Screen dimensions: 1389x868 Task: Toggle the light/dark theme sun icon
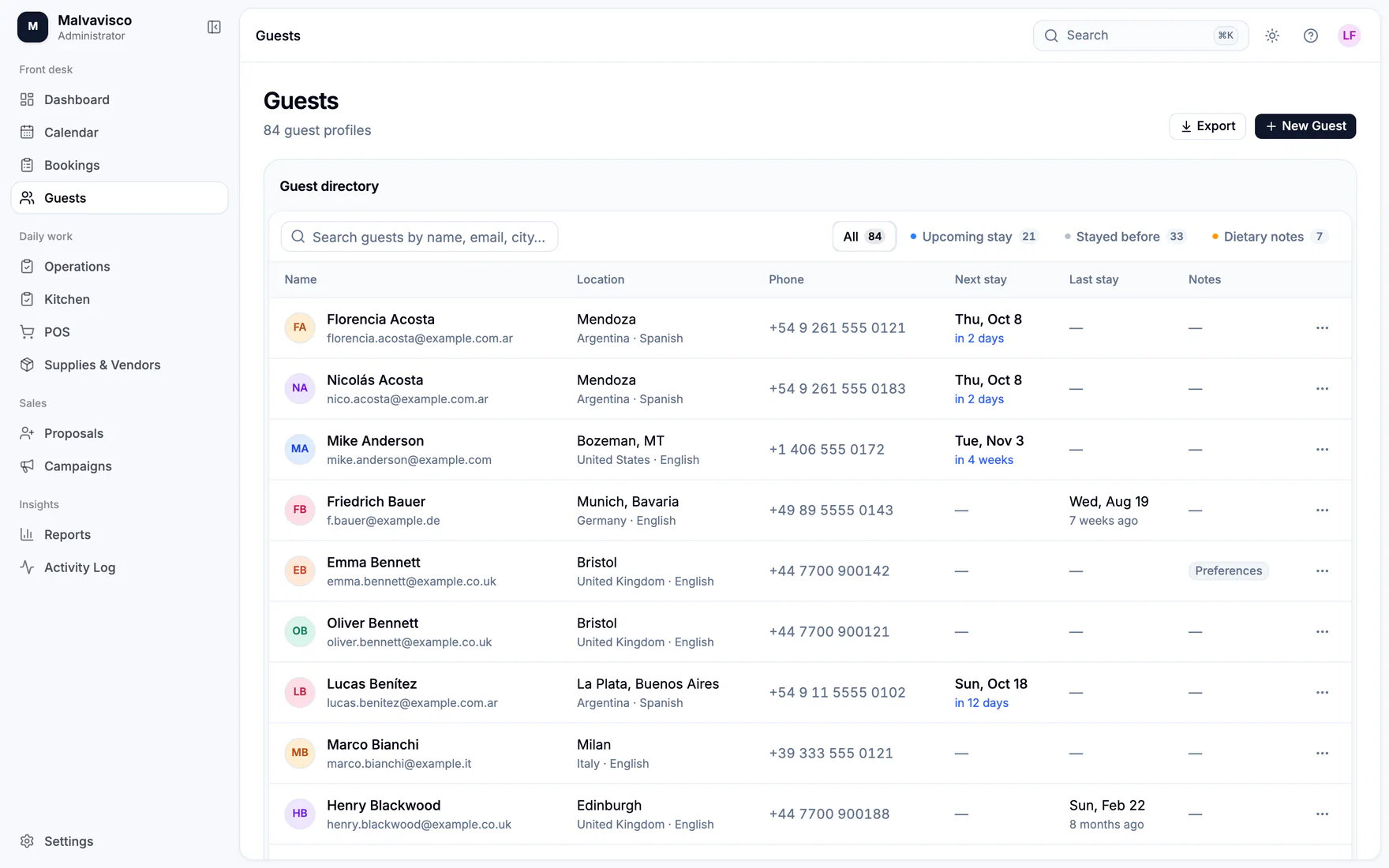pos(1272,36)
